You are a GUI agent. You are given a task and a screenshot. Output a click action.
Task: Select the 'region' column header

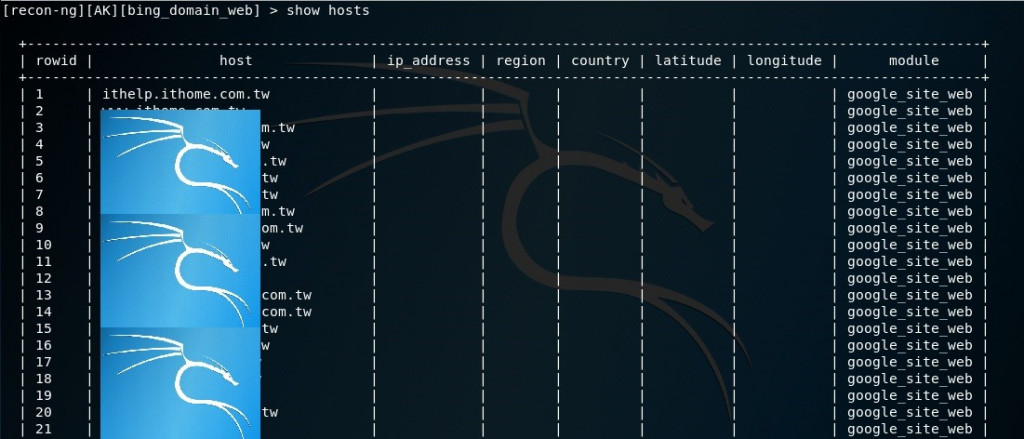(520, 61)
